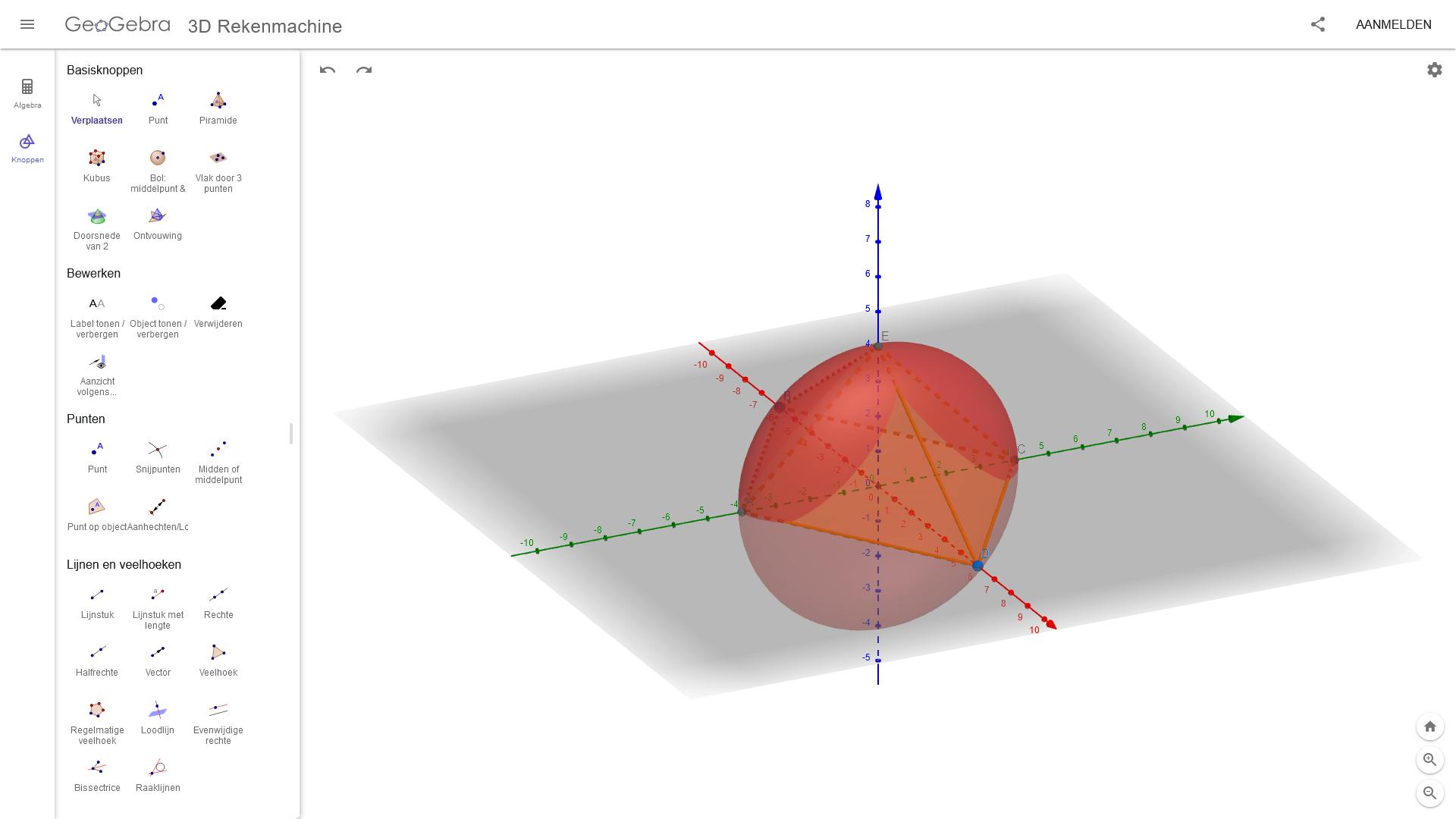Choose the Bol: middelpunt & tool
This screenshot has height=819, width=1456.
(x=158, y=169)
